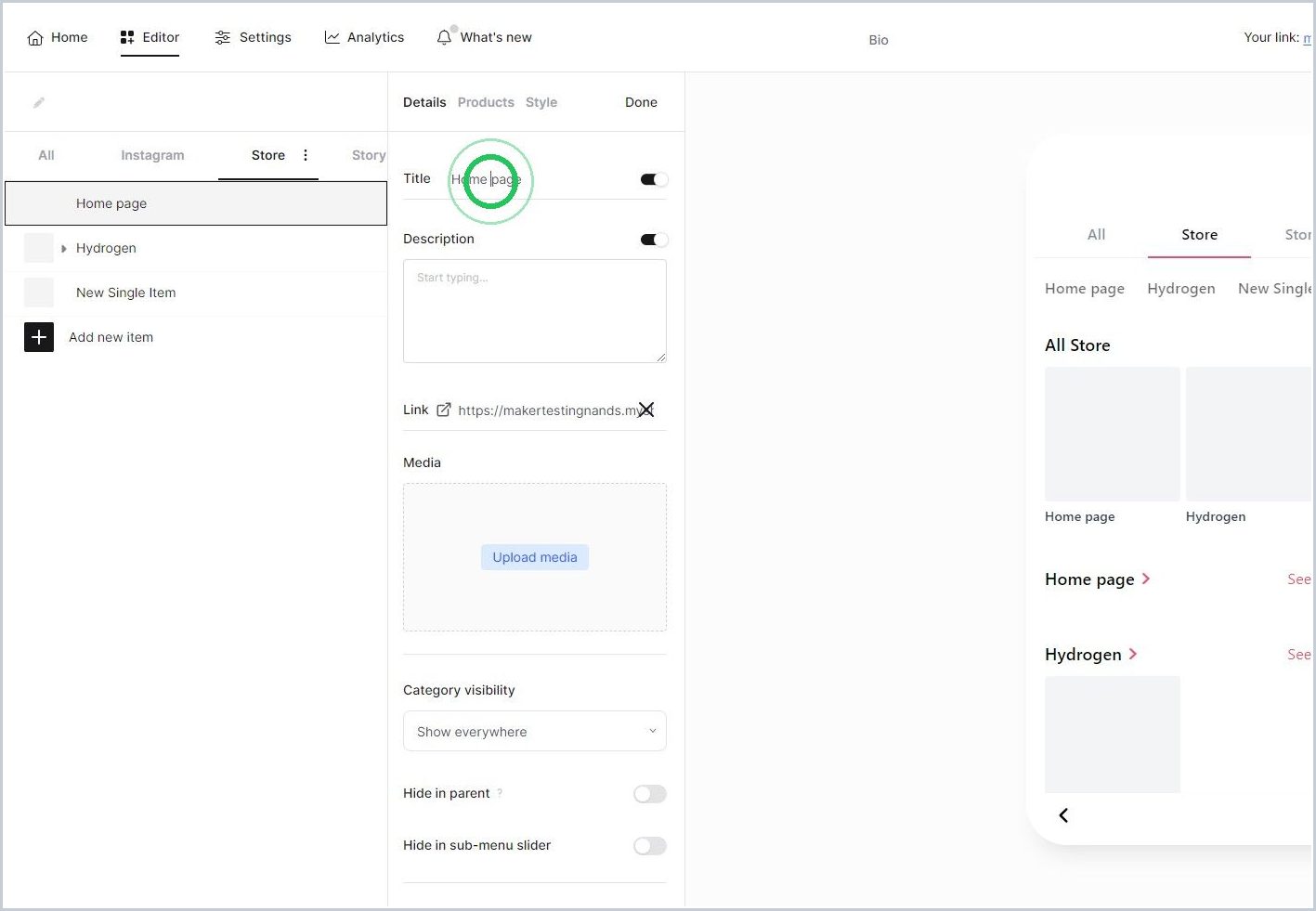Select the All tab in phone preview
The width and height of the screenshot is (1316, 911).
[x=1096, y=234]
